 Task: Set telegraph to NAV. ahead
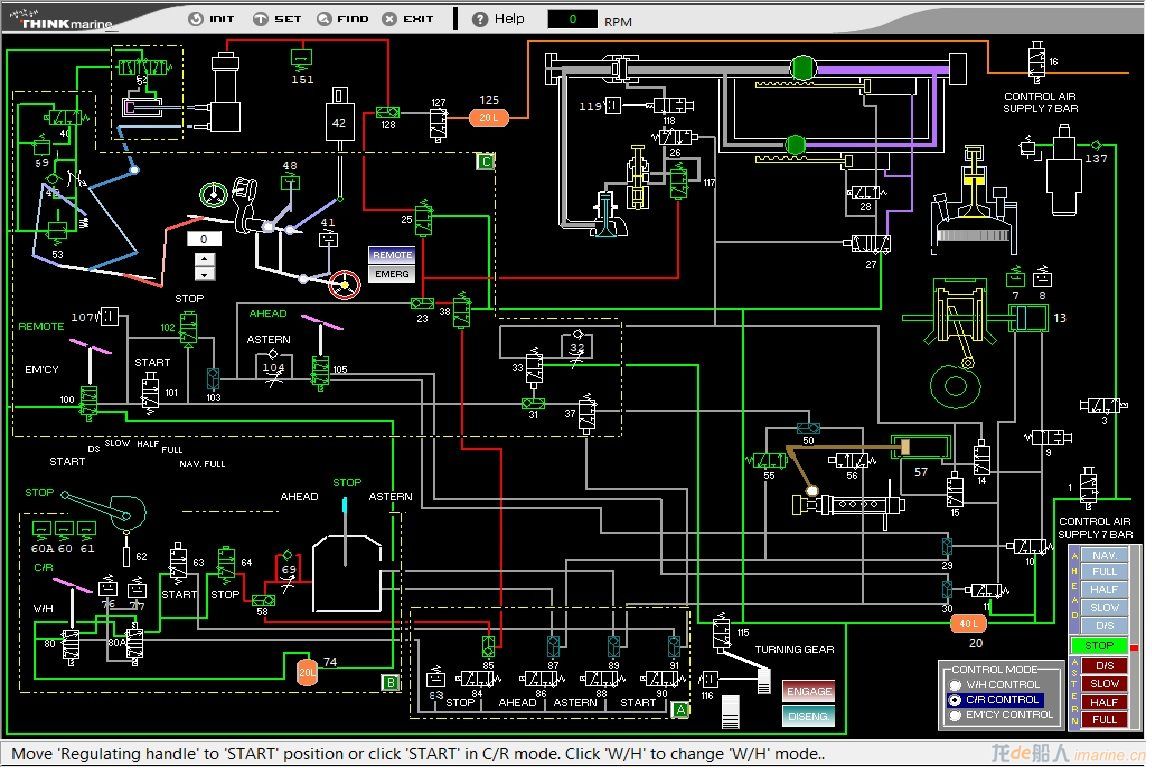[1104, 556]
